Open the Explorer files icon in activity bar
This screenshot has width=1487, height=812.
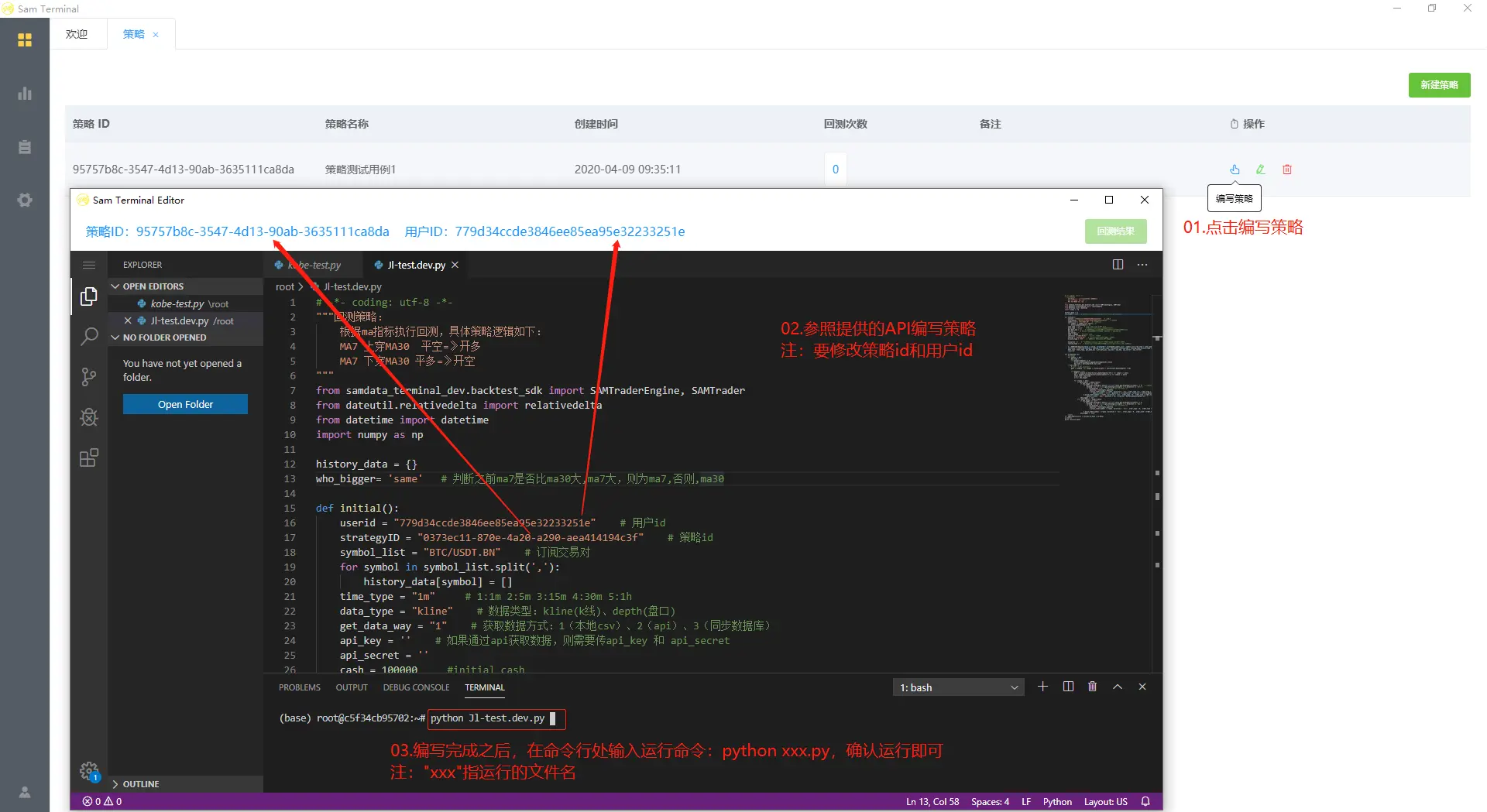point(89,296)
